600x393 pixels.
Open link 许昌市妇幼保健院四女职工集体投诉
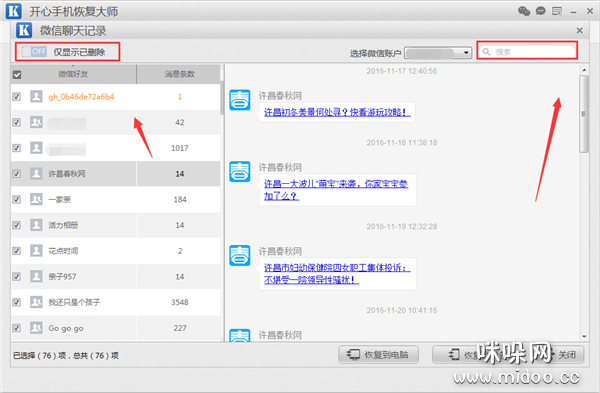pos(337,274)
